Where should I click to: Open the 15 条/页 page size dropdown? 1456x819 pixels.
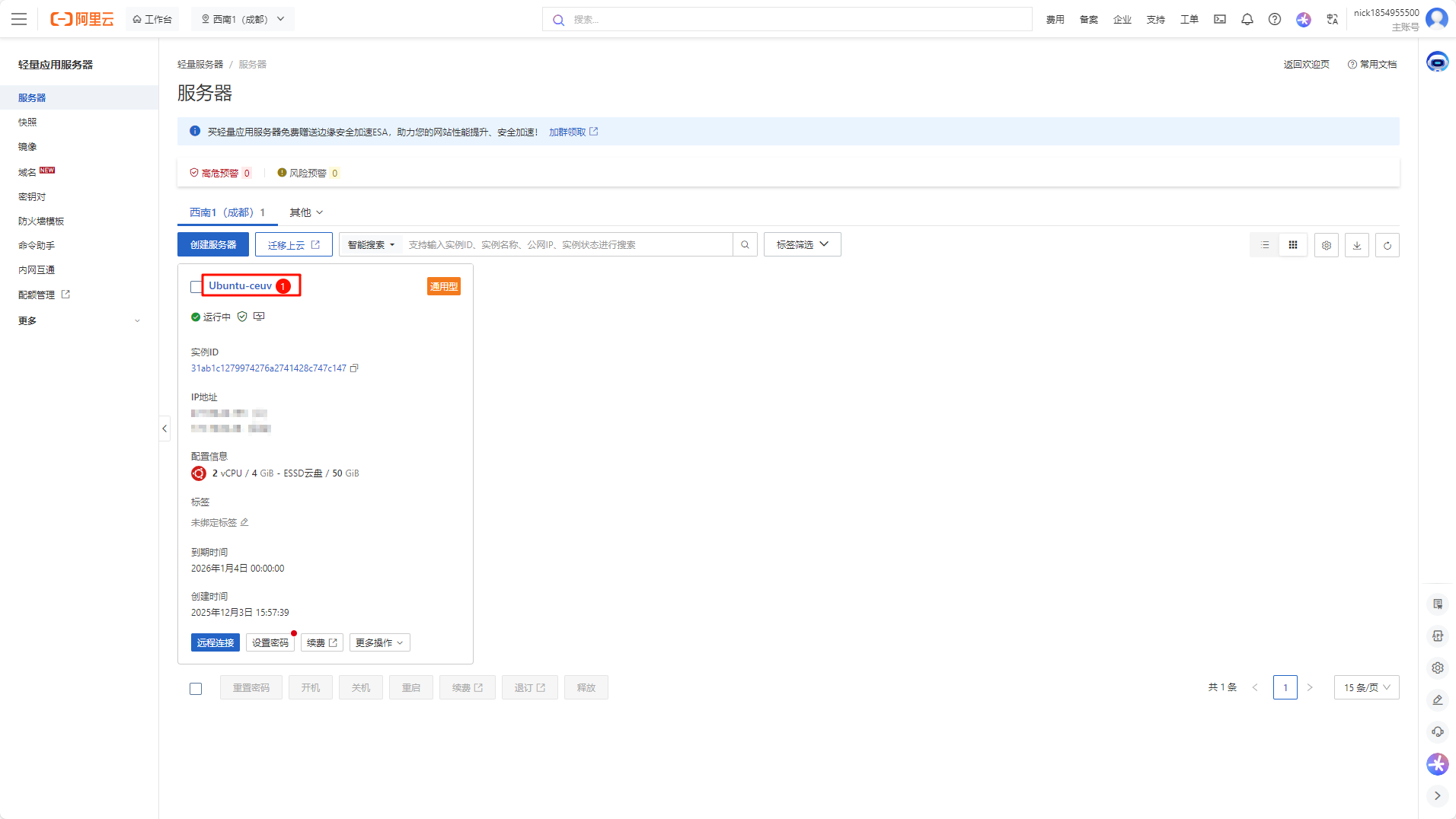click(1366, 688)
